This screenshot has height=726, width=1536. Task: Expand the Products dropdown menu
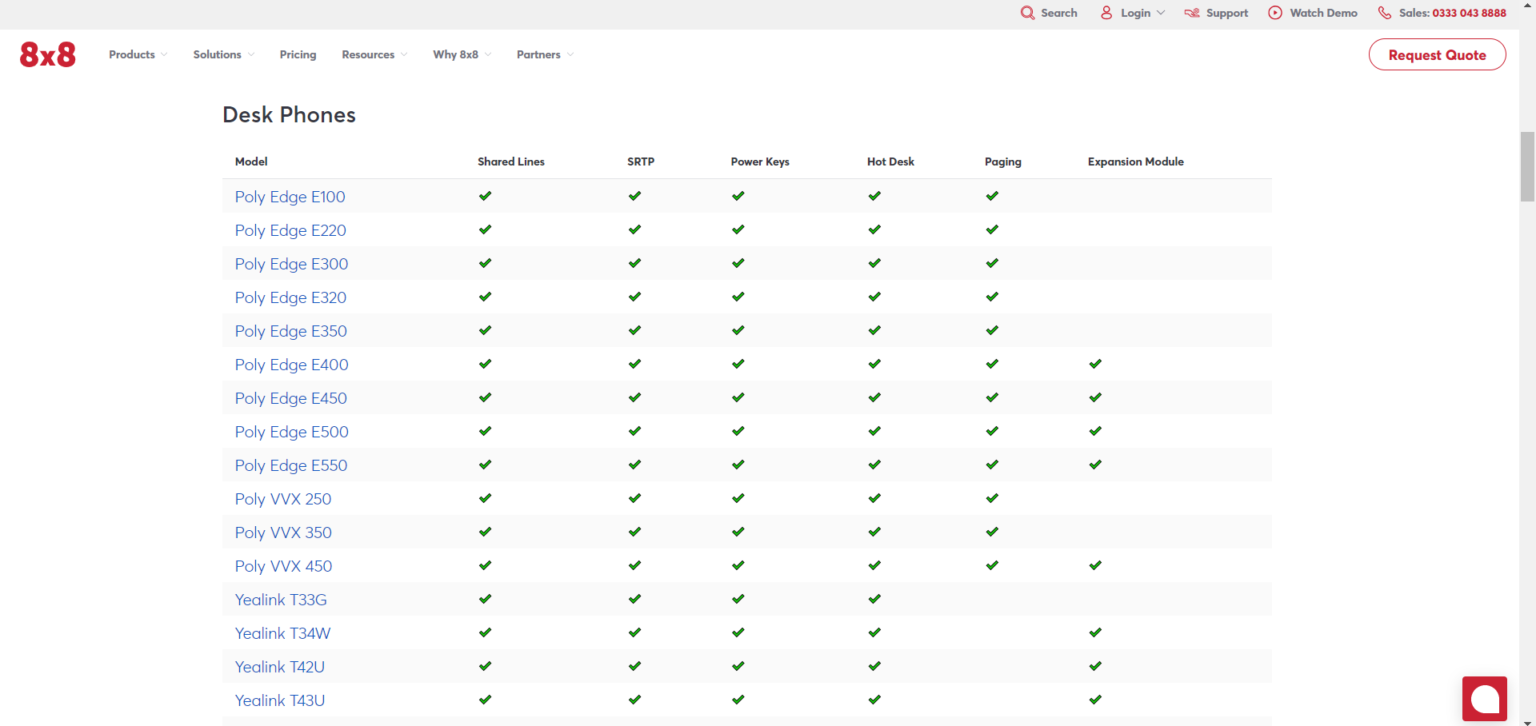[138, 55]
